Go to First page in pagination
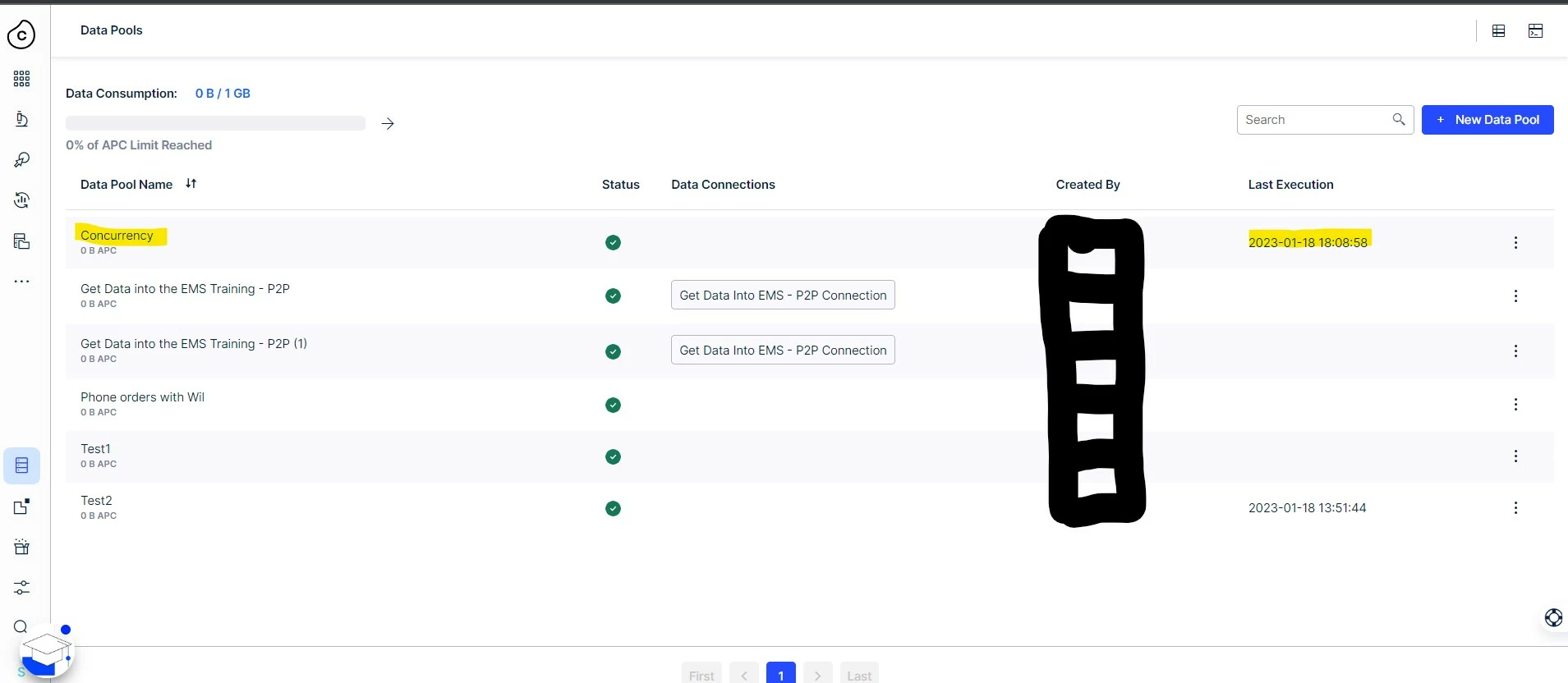Viewport: 1568px width, 683px height. (x=701, y=675)
